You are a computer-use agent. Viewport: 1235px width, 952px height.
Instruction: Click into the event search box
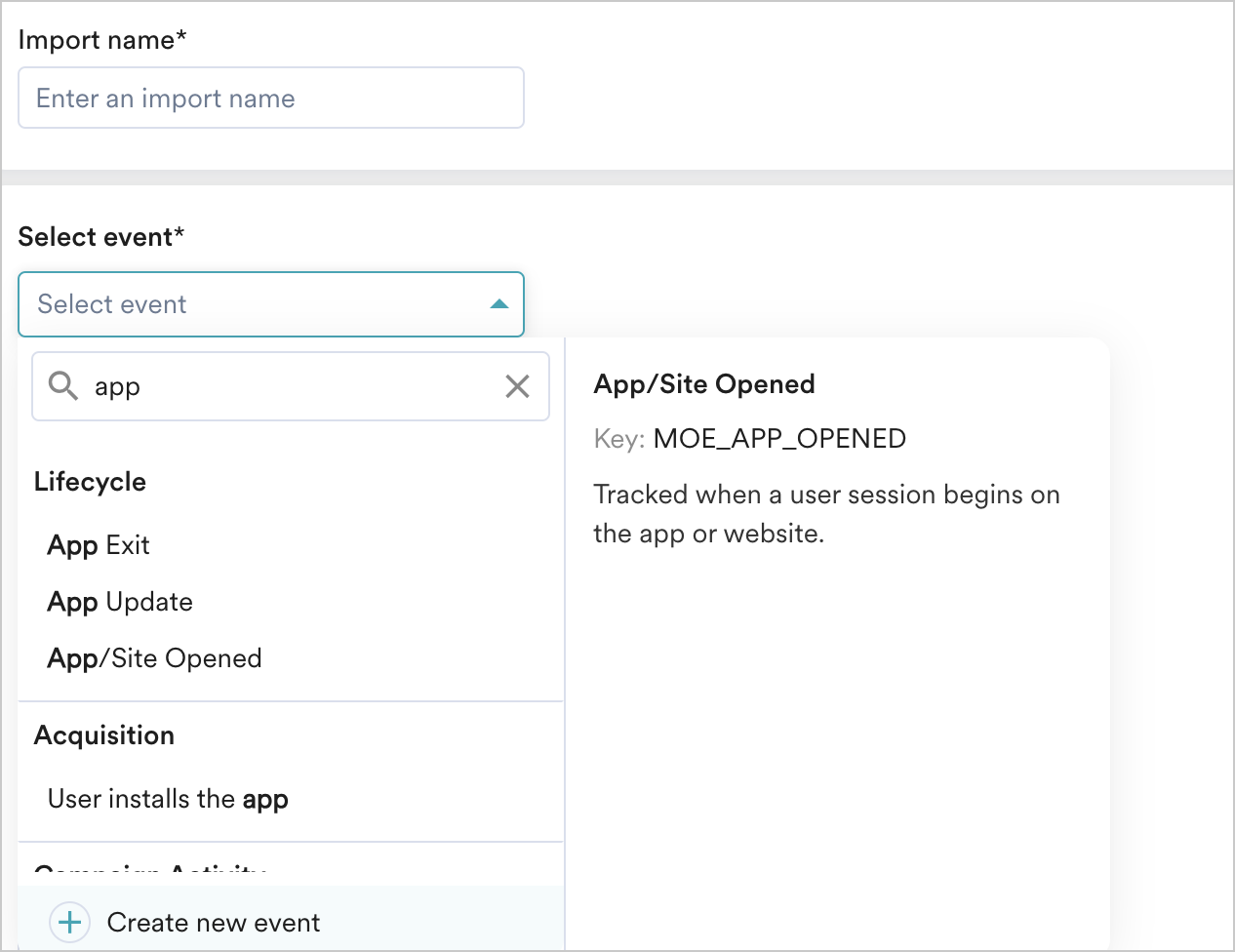tap(293, 386)
